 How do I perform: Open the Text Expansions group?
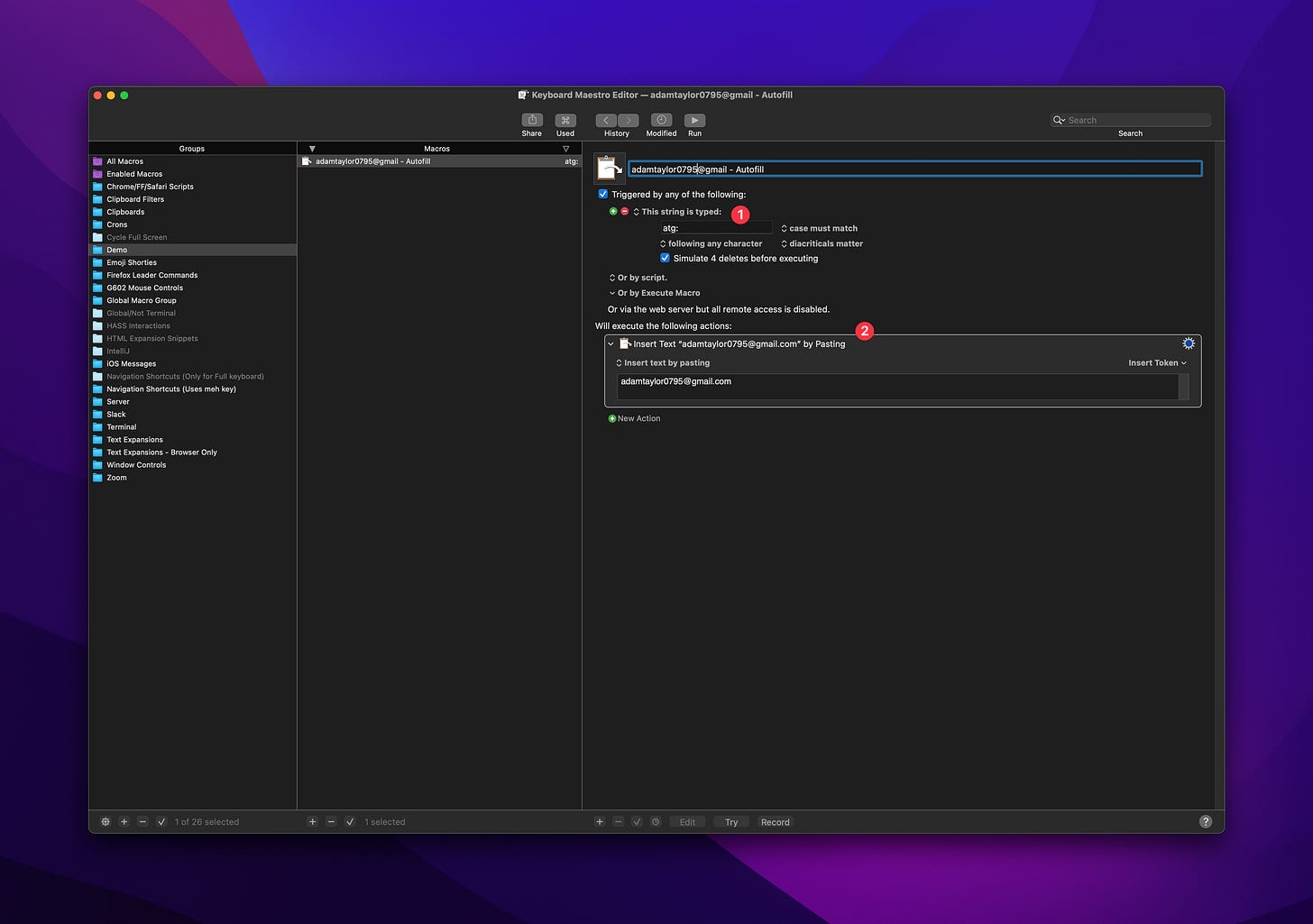tap(134, 439)
